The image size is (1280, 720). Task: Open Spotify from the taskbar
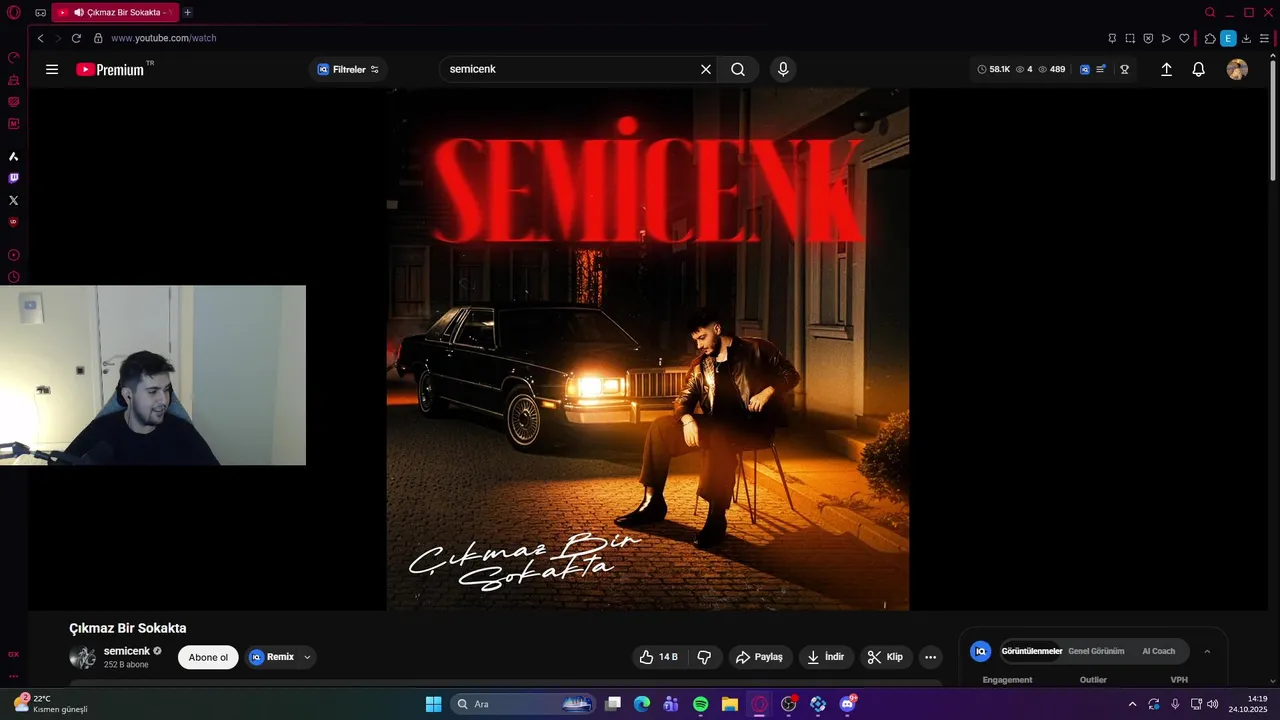(x=700, y=704)
